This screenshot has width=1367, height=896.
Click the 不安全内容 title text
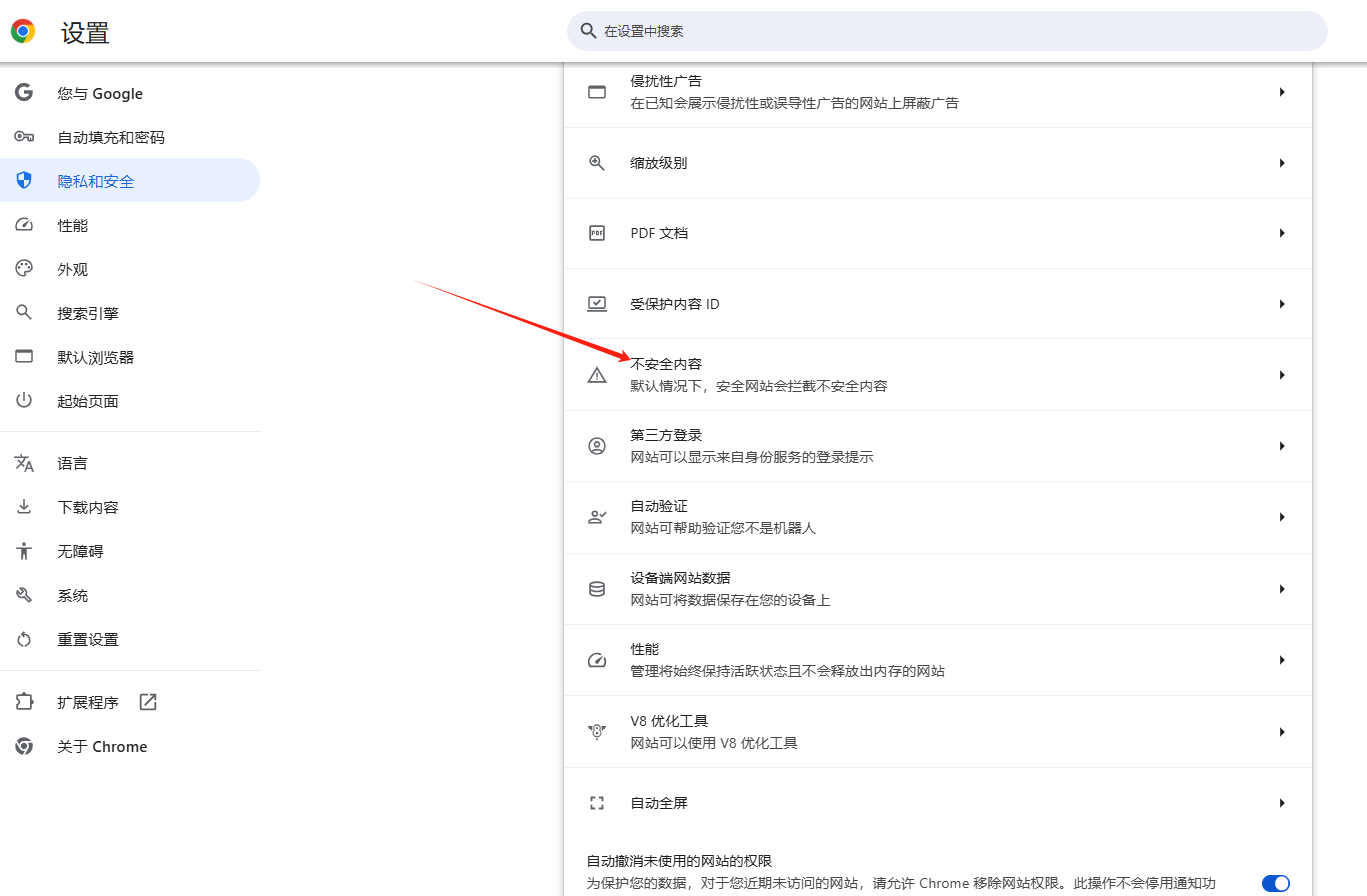666,364
